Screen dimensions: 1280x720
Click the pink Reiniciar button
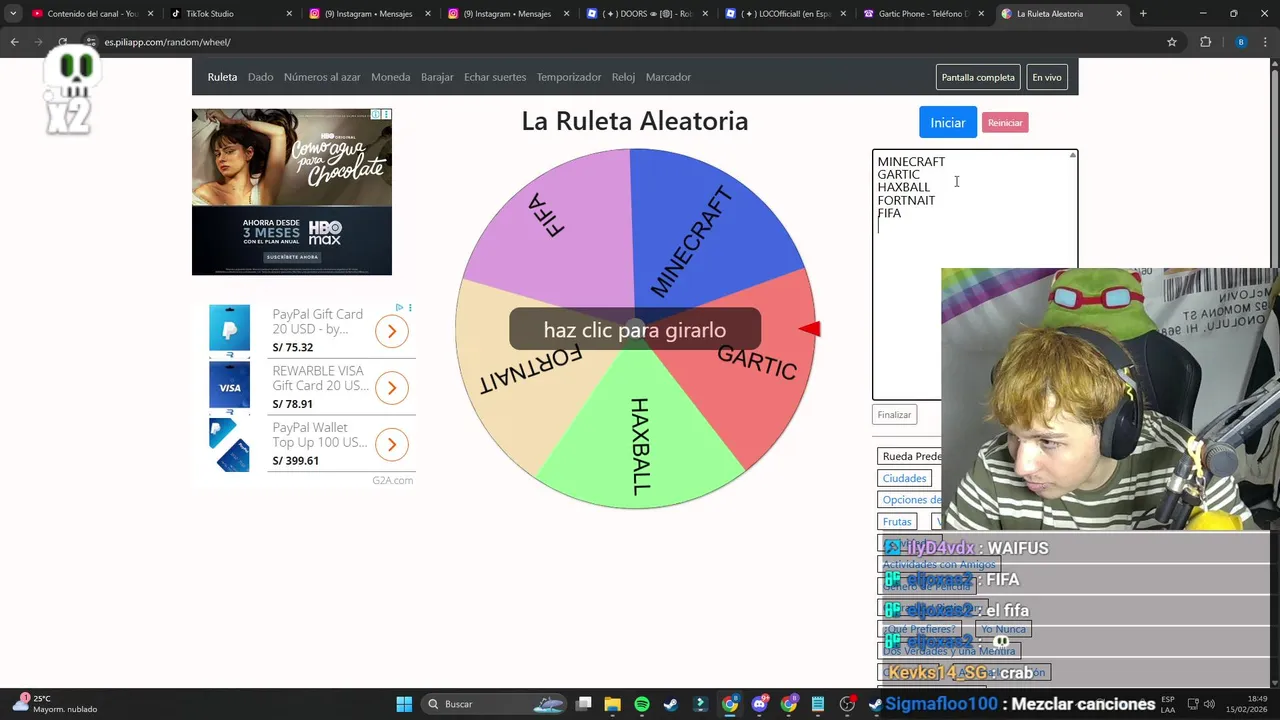(1005, 123)
